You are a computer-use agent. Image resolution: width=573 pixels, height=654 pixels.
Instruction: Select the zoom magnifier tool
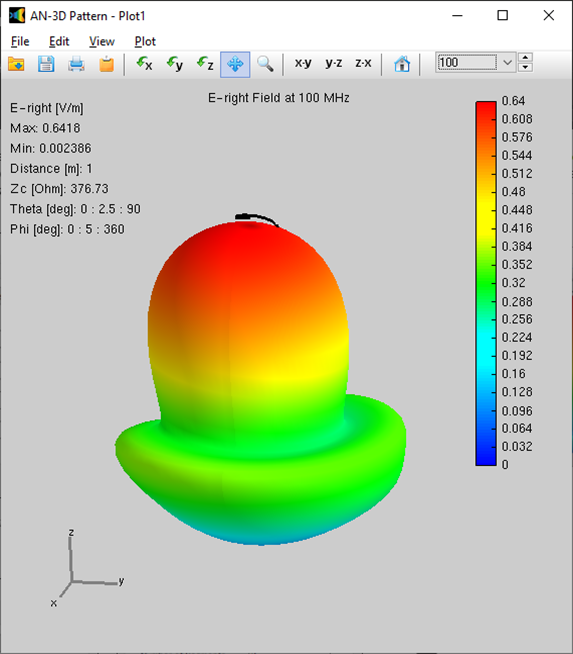(265, 64)
